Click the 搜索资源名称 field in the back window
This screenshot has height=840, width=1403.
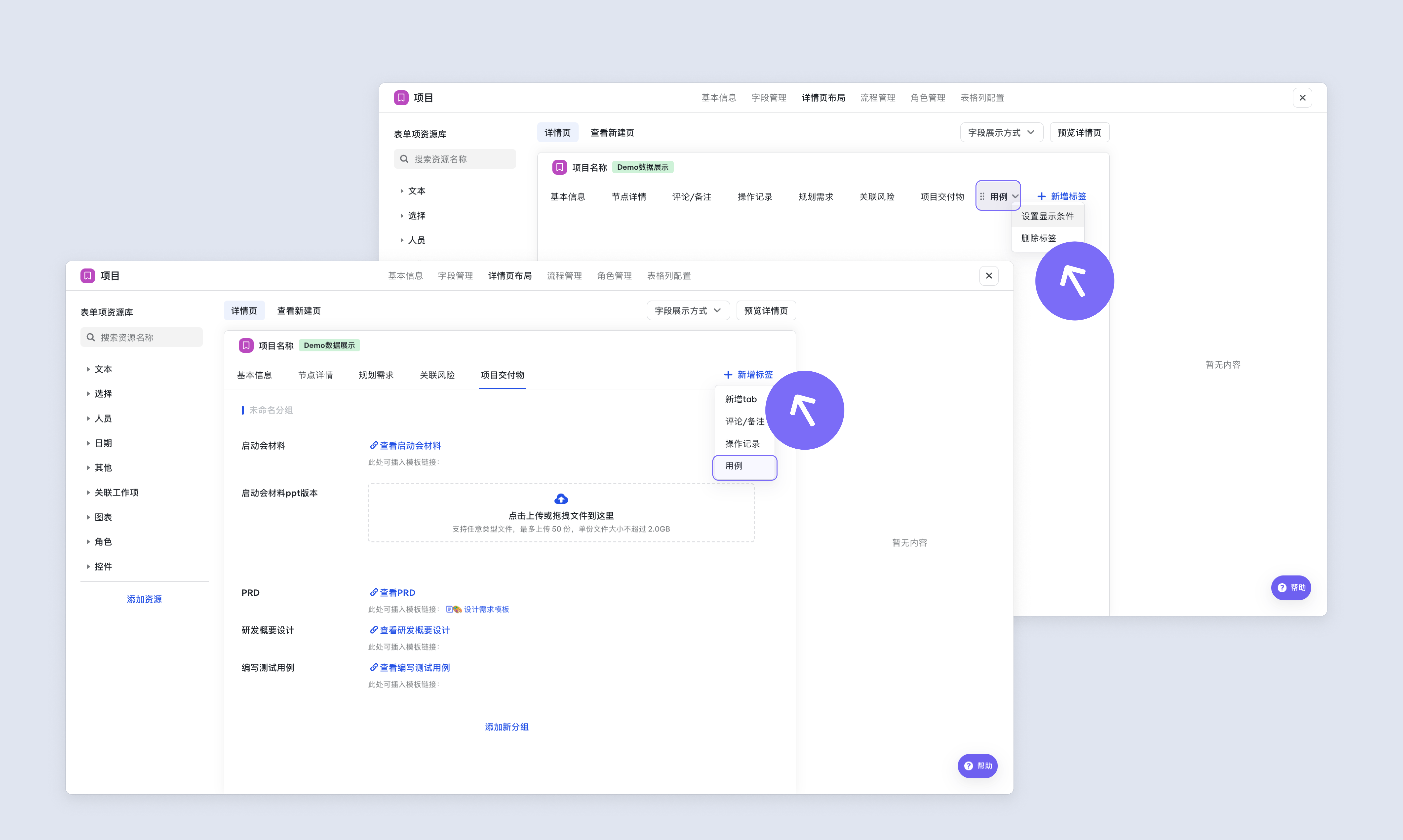point(455,159)
